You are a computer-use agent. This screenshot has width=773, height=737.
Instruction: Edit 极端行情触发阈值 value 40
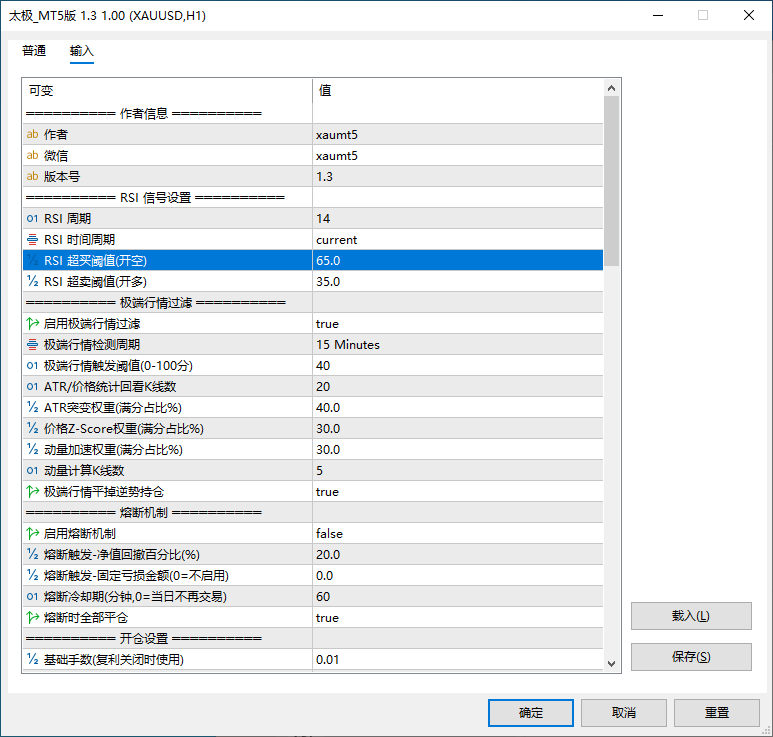pyautogui.click(x=457, y=365)
